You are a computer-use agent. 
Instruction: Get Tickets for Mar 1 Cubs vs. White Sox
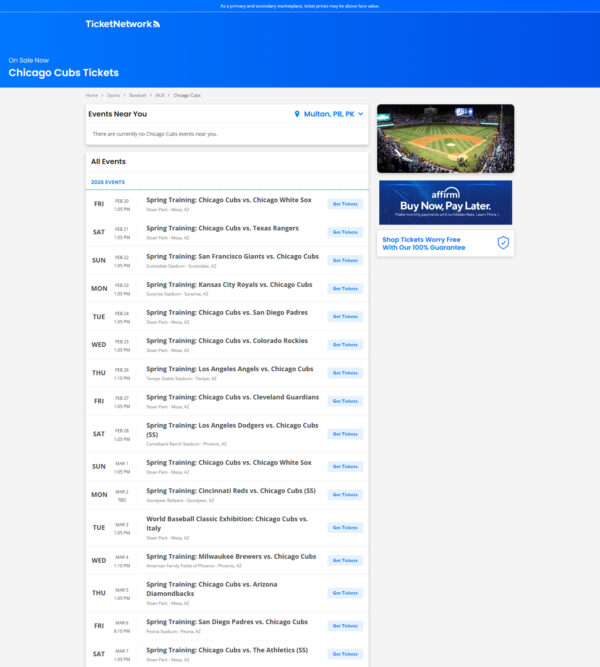tap(345, 467)
